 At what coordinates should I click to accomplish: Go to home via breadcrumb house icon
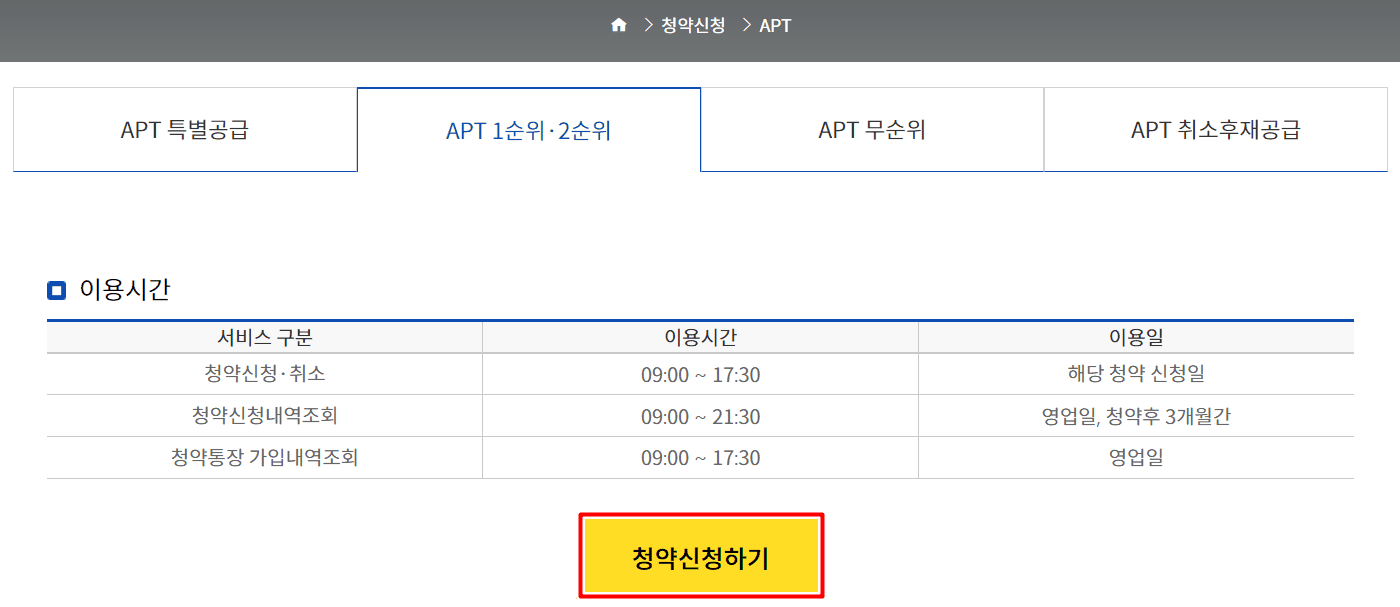click(619, 25)
